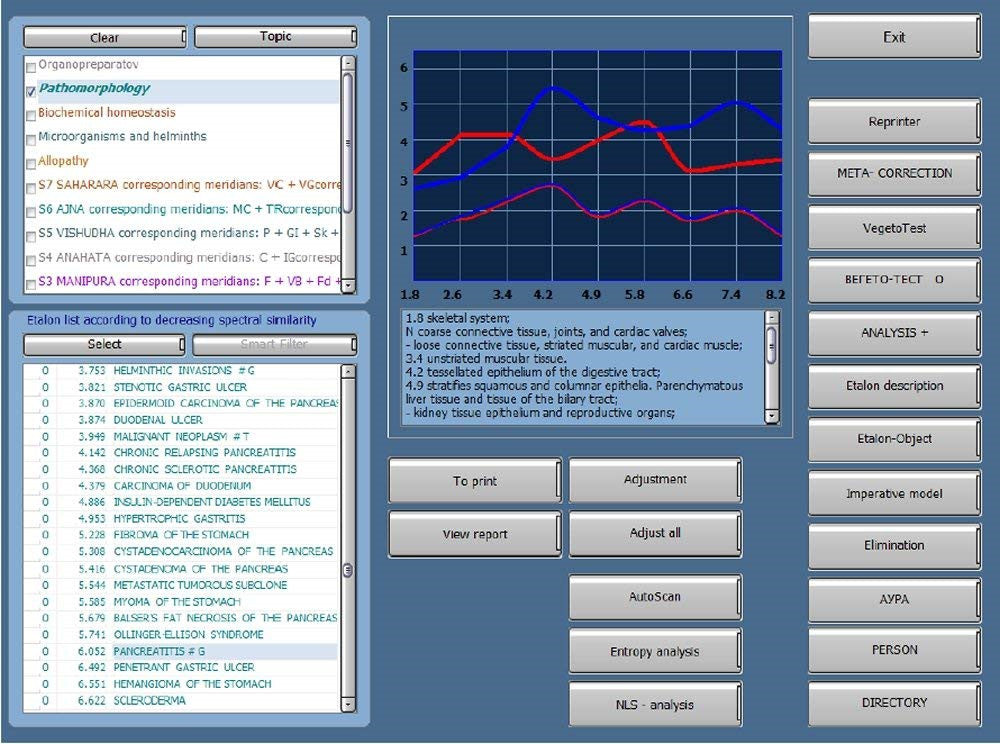Image resolution: width=1000 pixels, height=744 pixels.
Task: Run Entropy analysis
Action: tap(655, 651)
